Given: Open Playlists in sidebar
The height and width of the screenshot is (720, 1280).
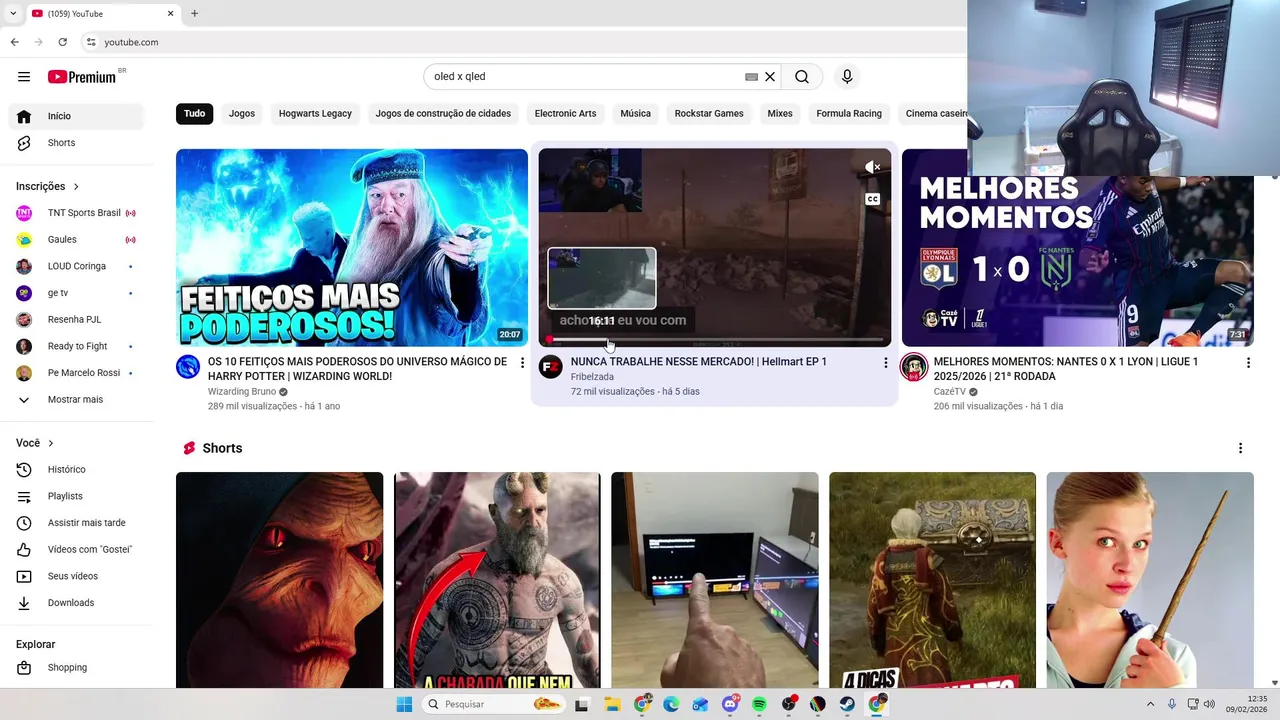Looking at the screenshot, I should click(76, 496).
